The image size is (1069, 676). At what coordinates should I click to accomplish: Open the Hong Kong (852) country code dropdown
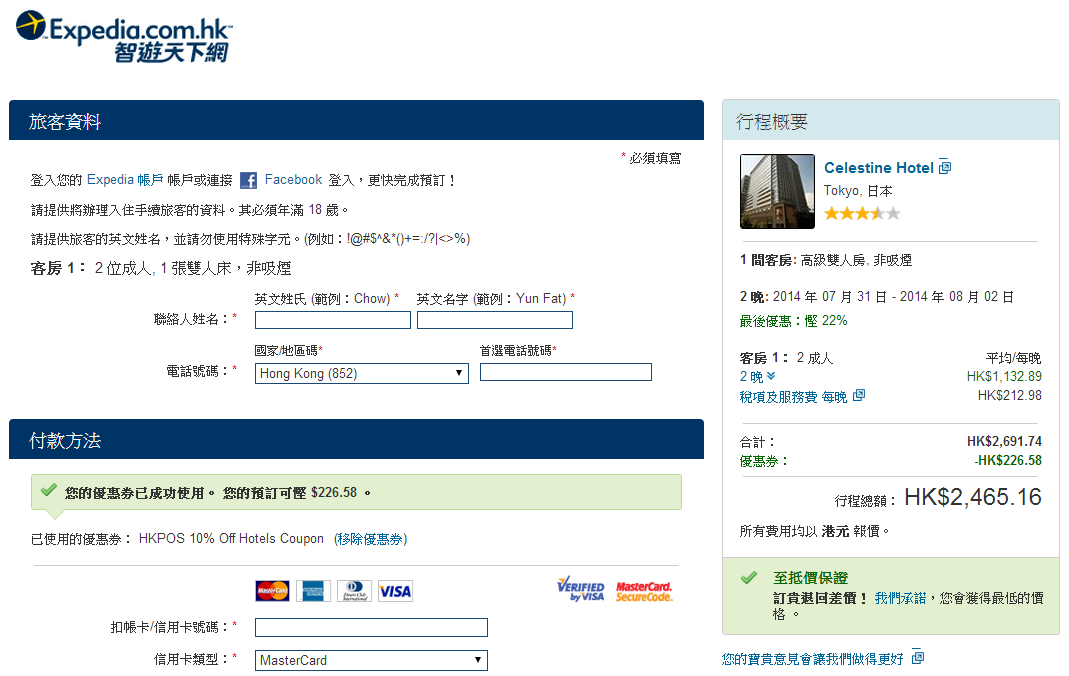362,373
